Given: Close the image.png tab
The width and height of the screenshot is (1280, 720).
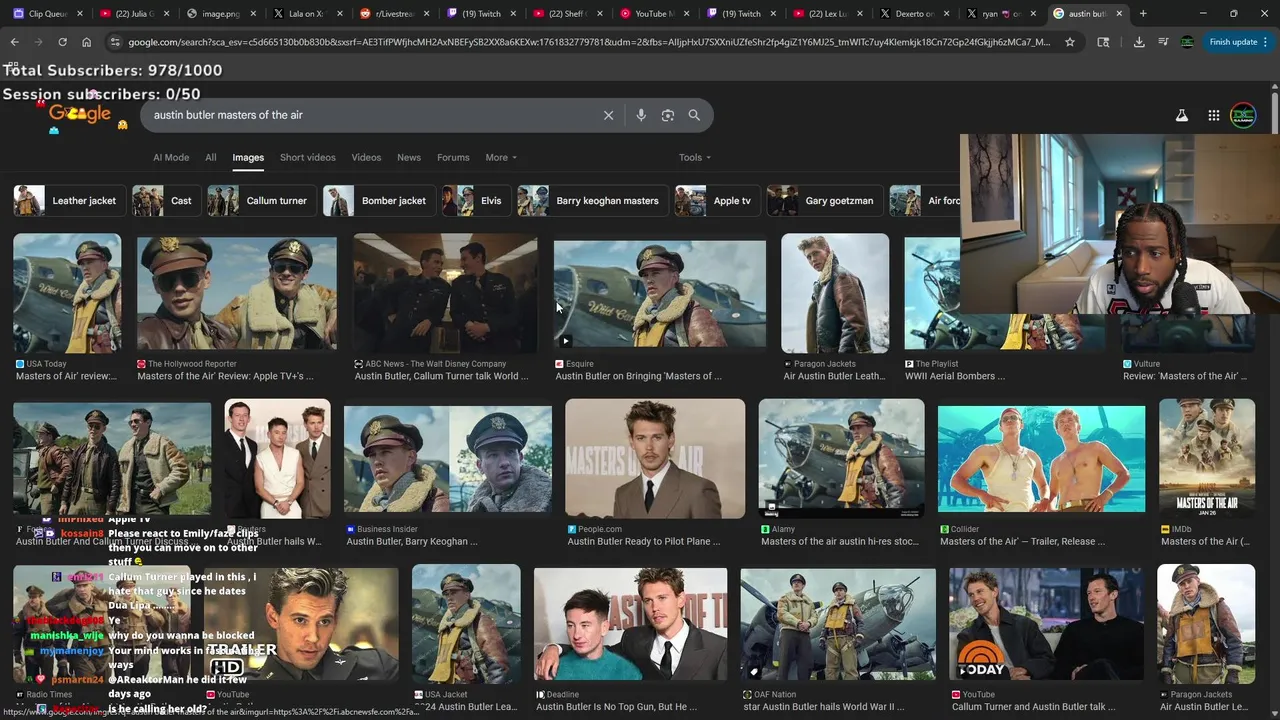Looking at the screenshot, I should pyautogui.click(x=253, y=14).
